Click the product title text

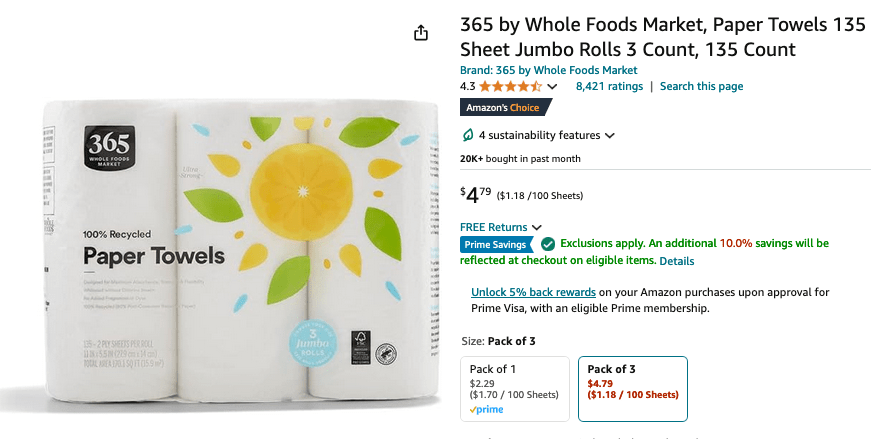coord(662,37)
